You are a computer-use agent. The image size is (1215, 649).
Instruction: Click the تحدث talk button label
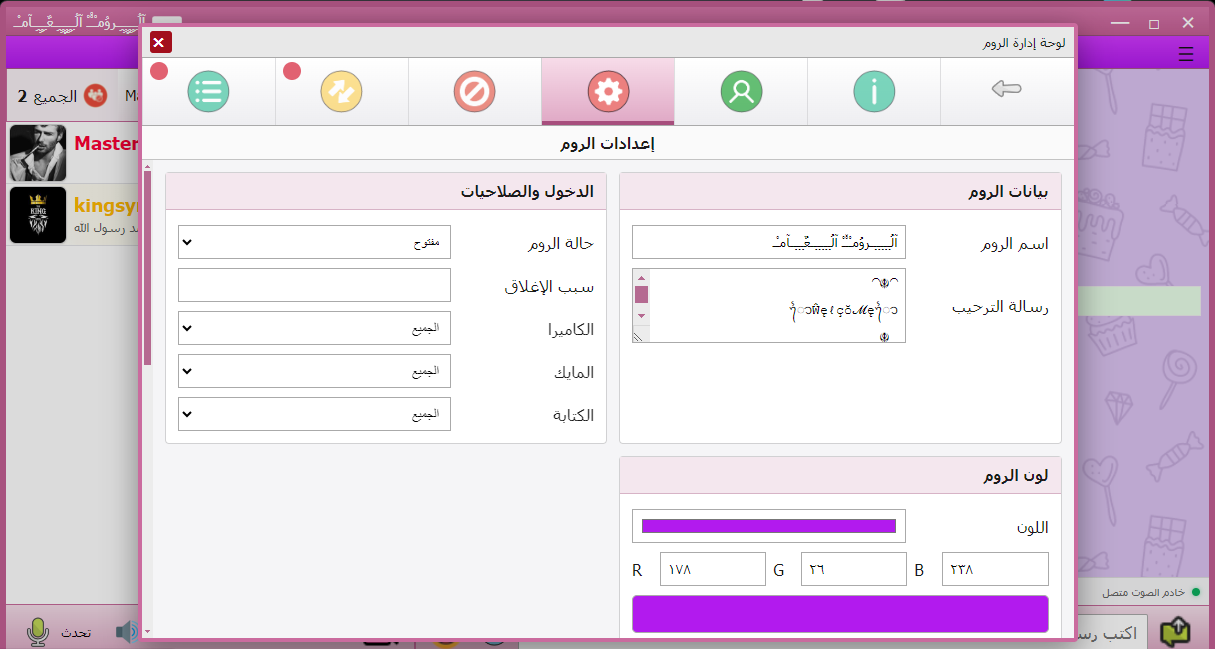(x=76, y=633)
